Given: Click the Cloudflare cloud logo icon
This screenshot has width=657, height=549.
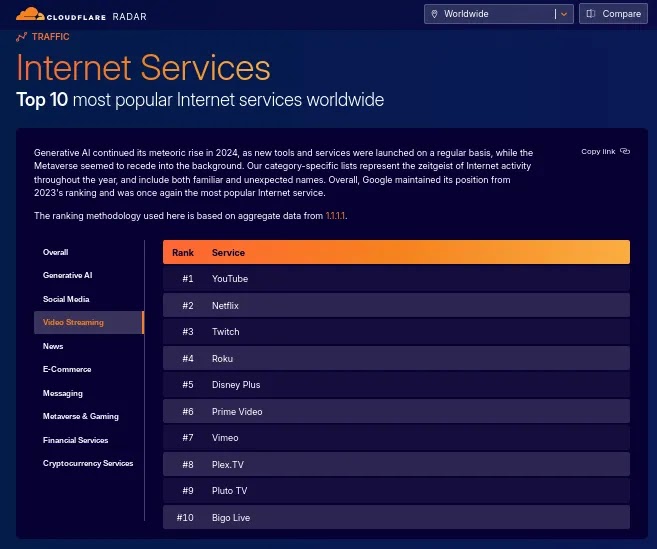Looking at the screenshot, I should 30,14.
